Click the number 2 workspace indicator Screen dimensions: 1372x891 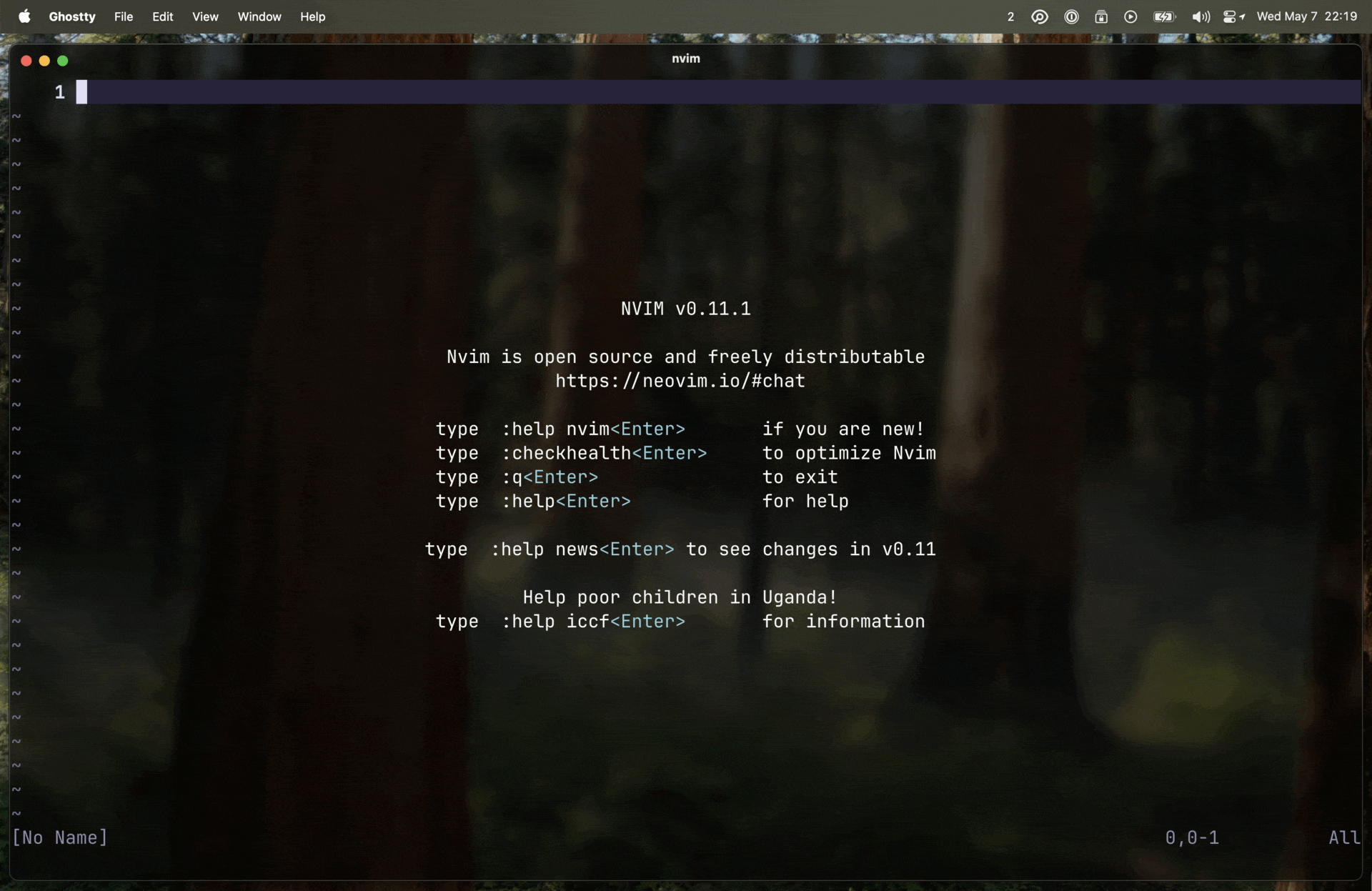pyautogui.click(x=1010, y=16)
